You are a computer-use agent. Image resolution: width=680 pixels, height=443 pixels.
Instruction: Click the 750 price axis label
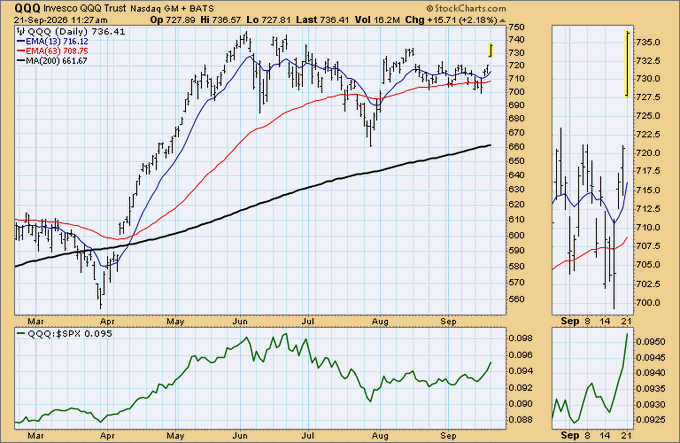tap(517, 27)
